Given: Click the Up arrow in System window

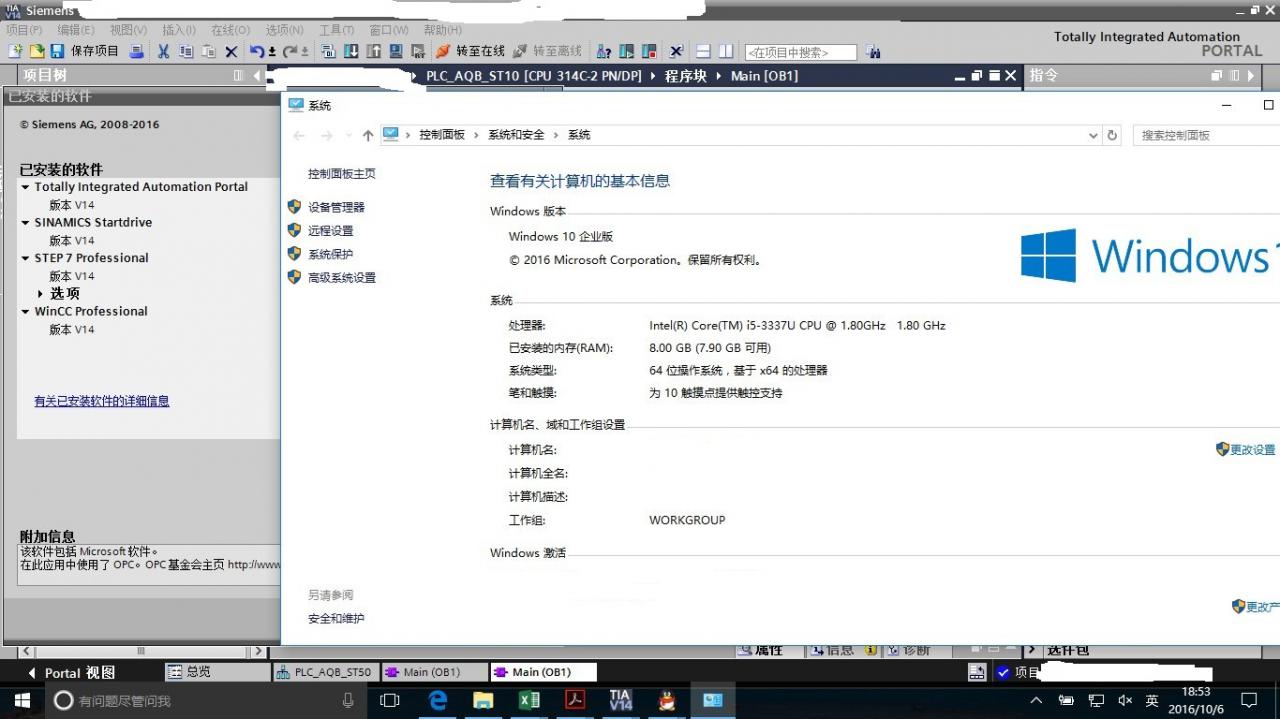Looking at the screenshot, I should point(368,135).
